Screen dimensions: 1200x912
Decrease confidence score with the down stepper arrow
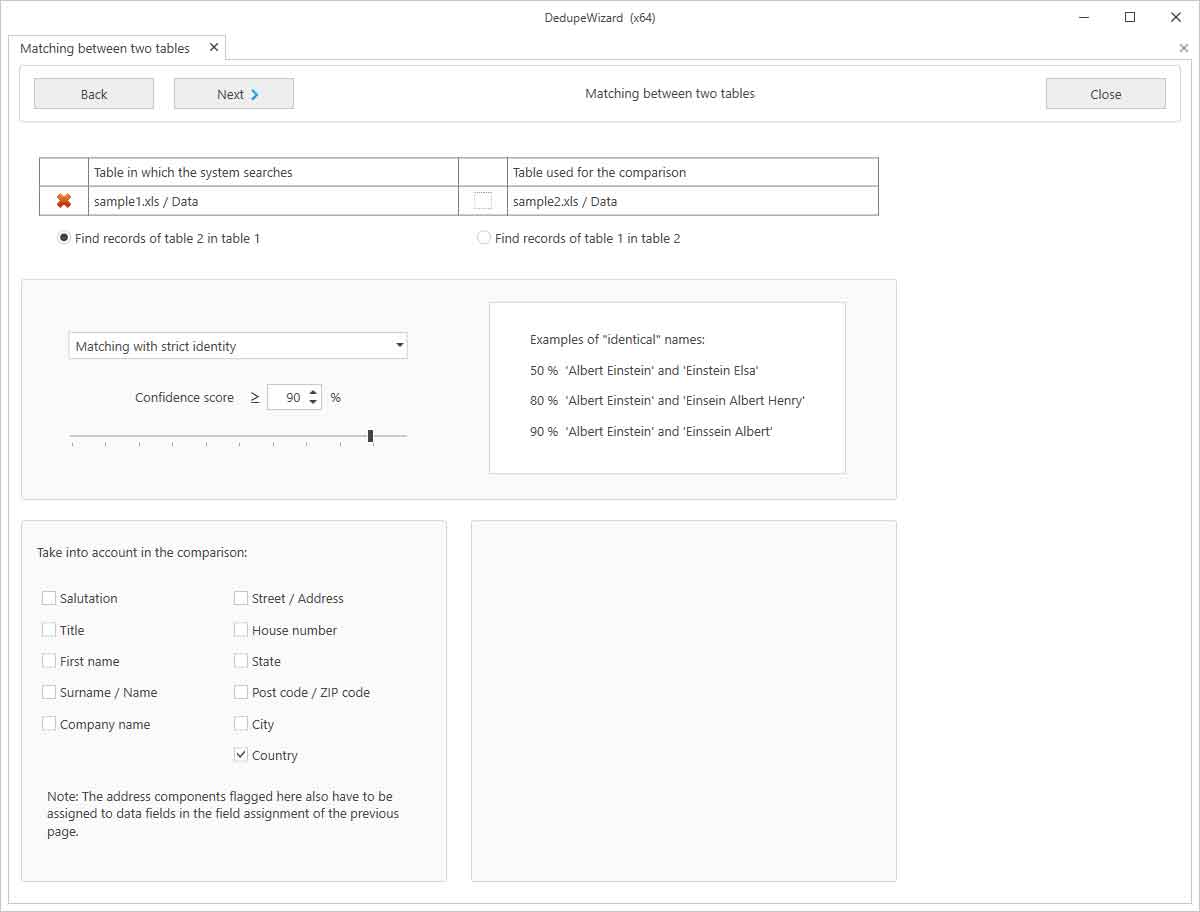point(313,402)
